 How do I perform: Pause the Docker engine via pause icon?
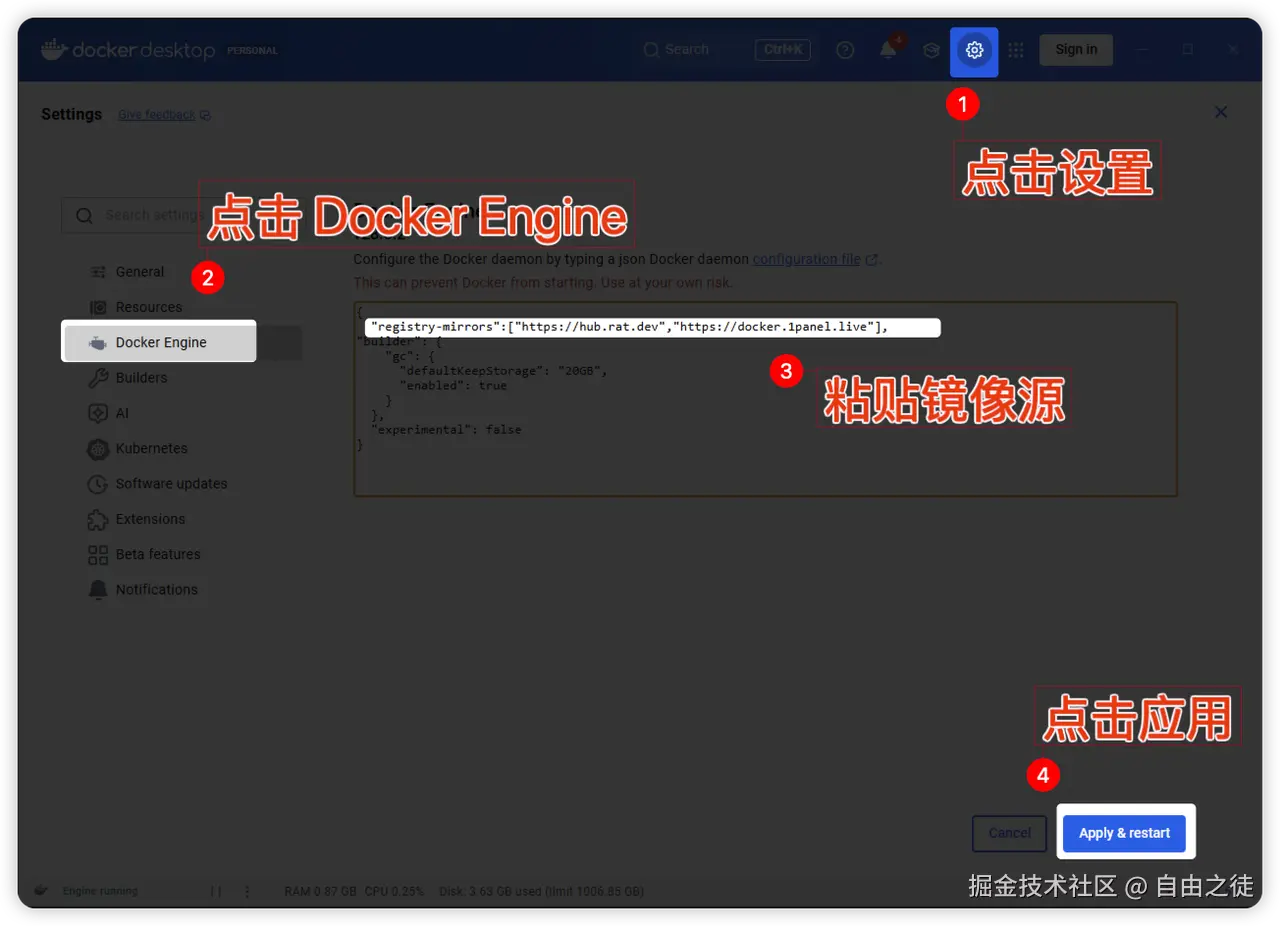[x=216, y=891]
